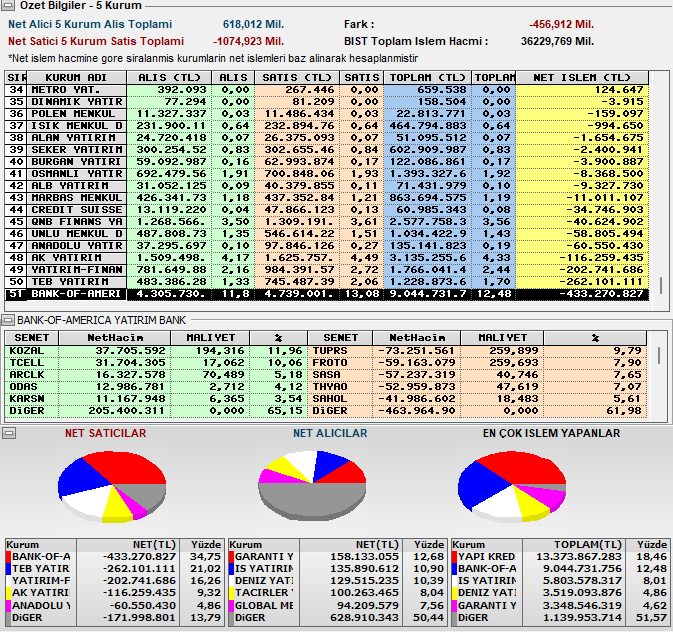Click the ODAS stock row
This screenshot has height=632, width=673.
tap(156, 387)
